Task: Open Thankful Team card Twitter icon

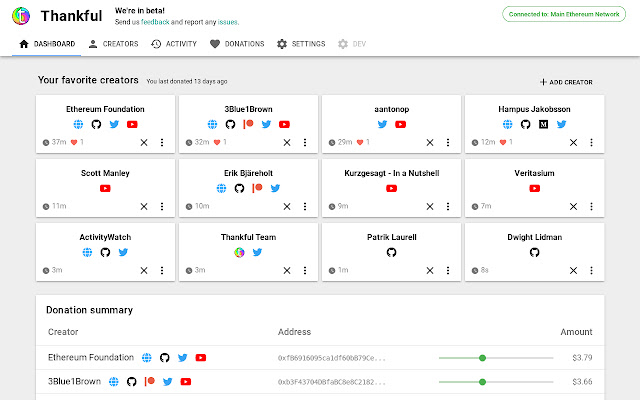Action: (x=257, y=252)
